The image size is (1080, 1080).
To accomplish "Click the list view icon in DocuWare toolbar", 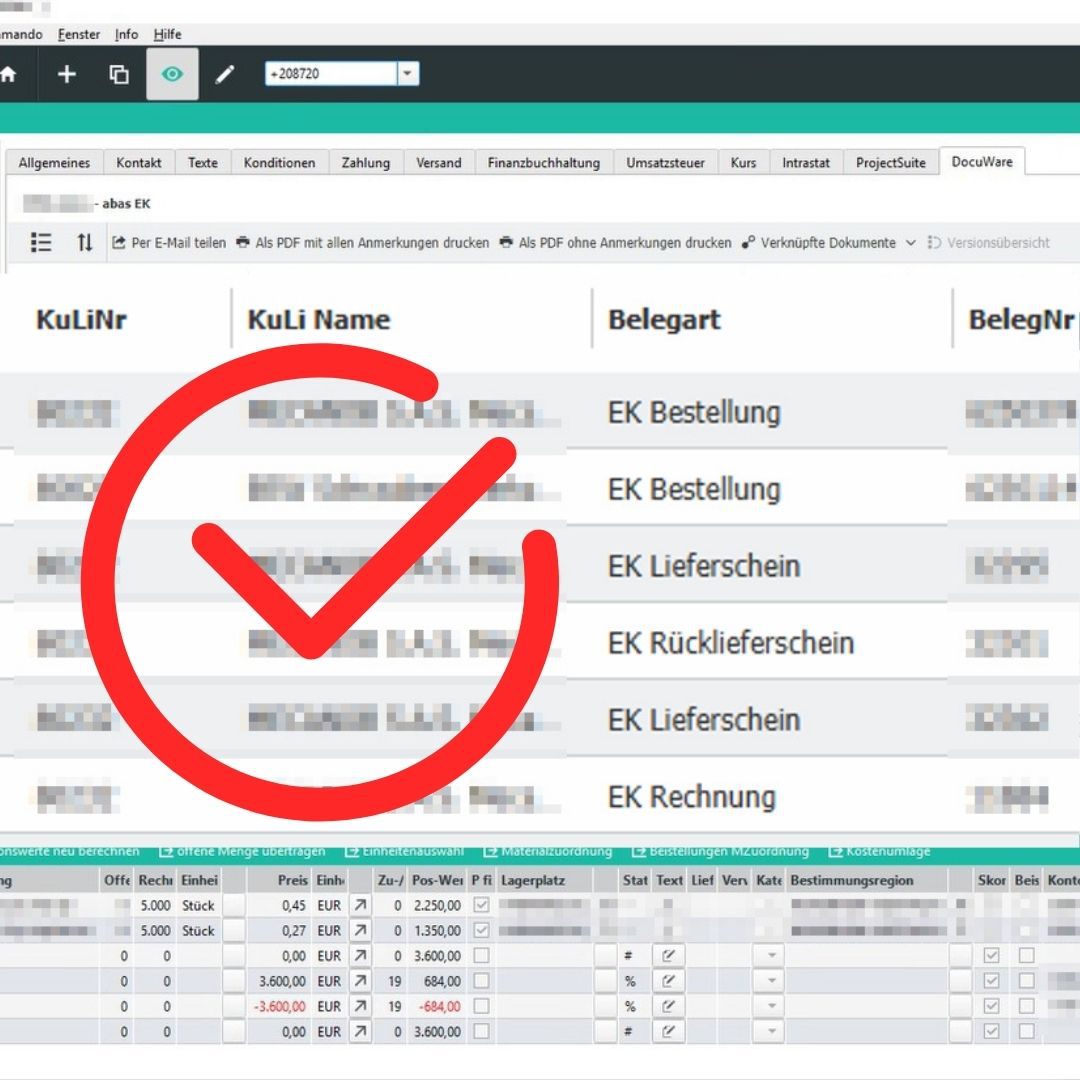I will point(41,242).
